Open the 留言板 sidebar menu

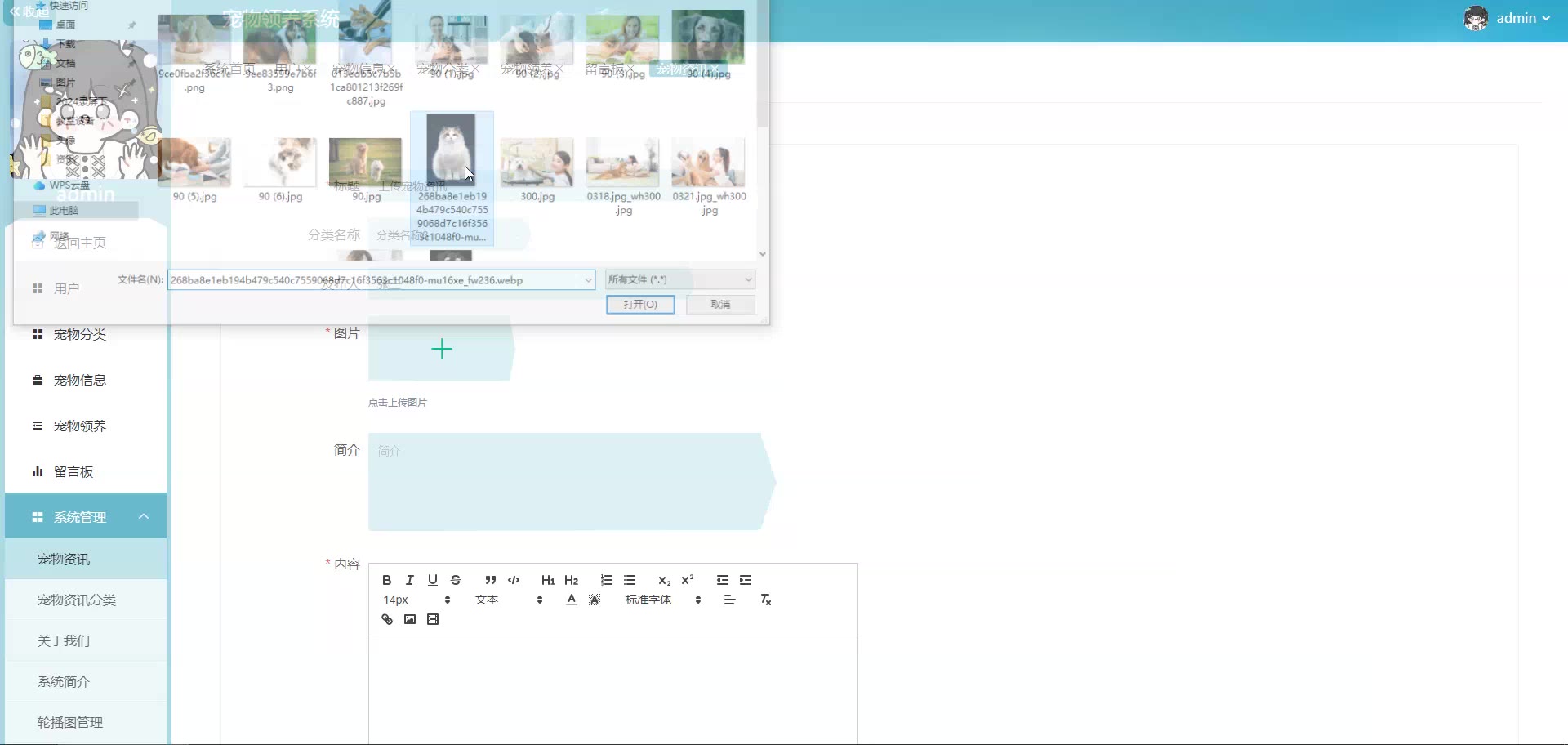(86, 471)
